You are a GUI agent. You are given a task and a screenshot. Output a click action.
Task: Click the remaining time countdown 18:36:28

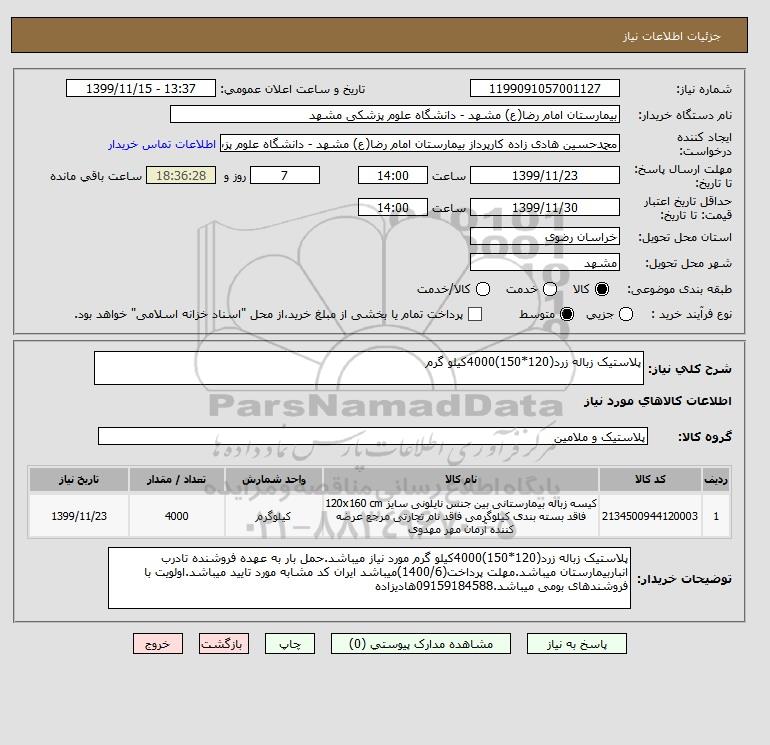(x=181, y=175)
